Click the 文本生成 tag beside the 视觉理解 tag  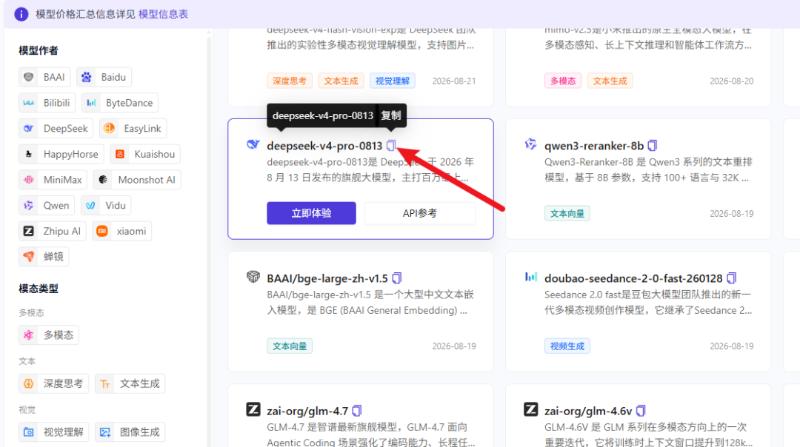pos(341,81)
